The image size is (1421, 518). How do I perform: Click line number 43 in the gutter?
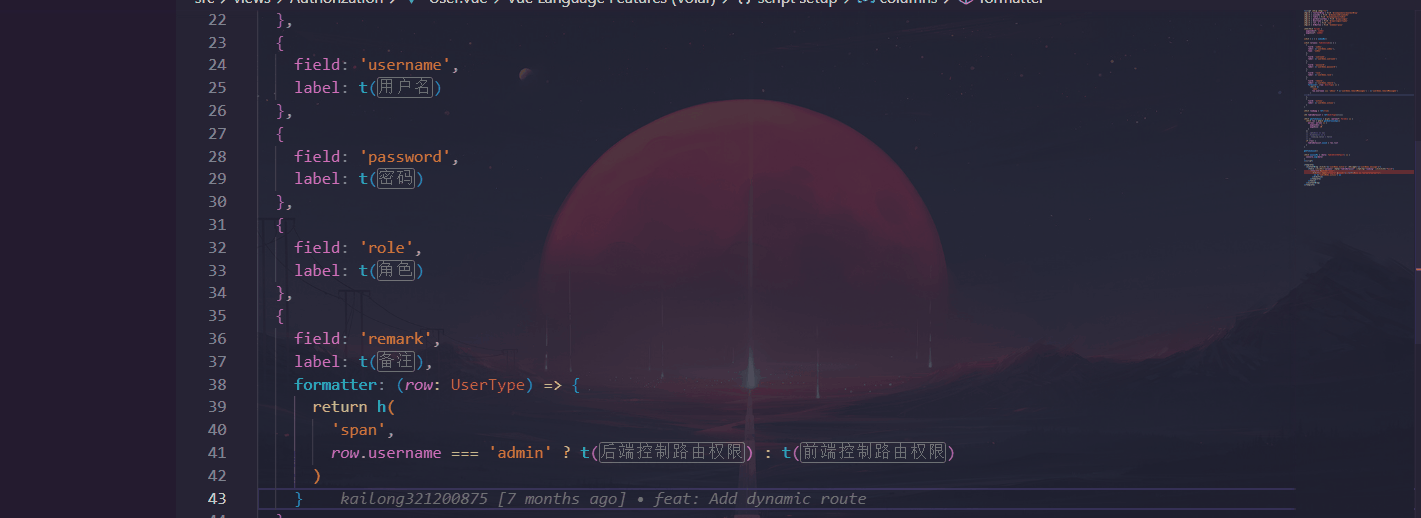point(218,499)
